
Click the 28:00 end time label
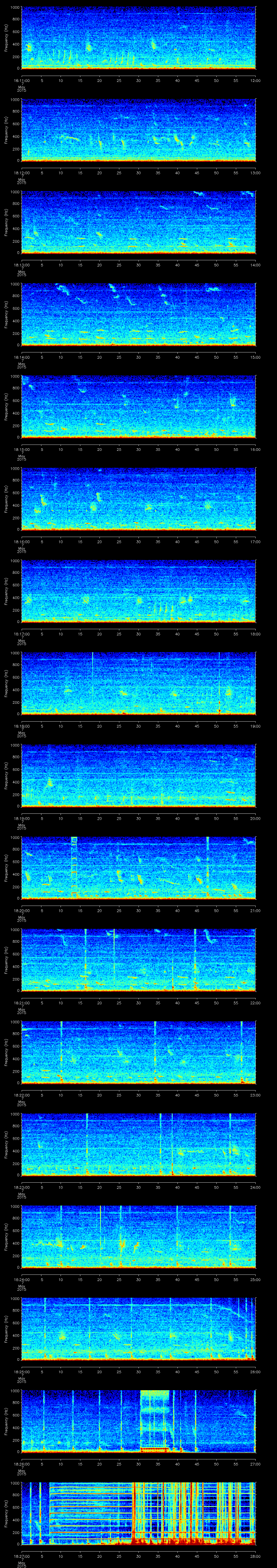click(x=255, y=1557)
